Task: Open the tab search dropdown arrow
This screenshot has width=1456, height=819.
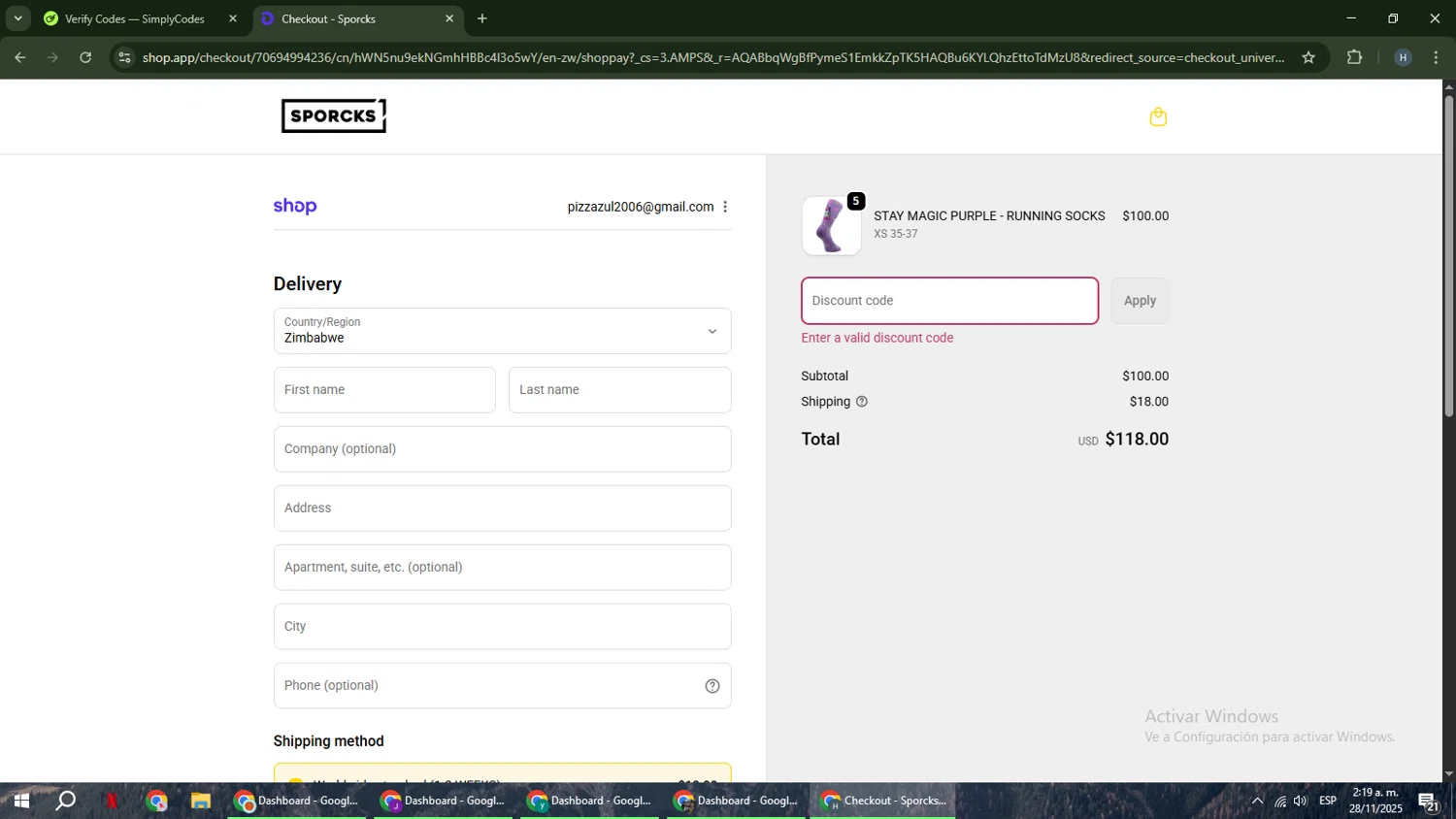Action: pyautogui.click(x=17, y=18)
